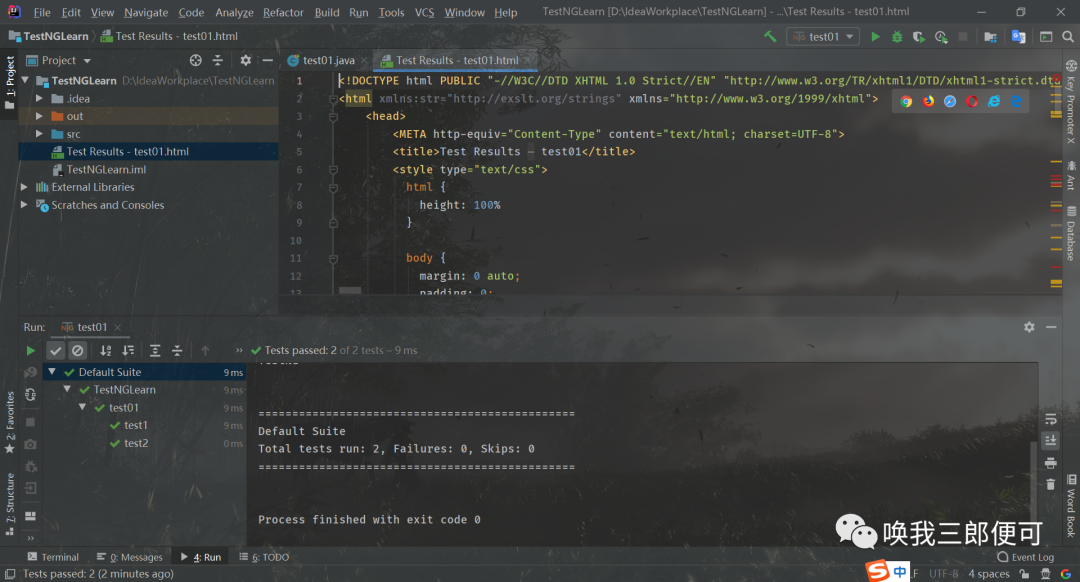Expand the .idea folder
This screenshot has width=1080, height=582.
click(39, 98)
